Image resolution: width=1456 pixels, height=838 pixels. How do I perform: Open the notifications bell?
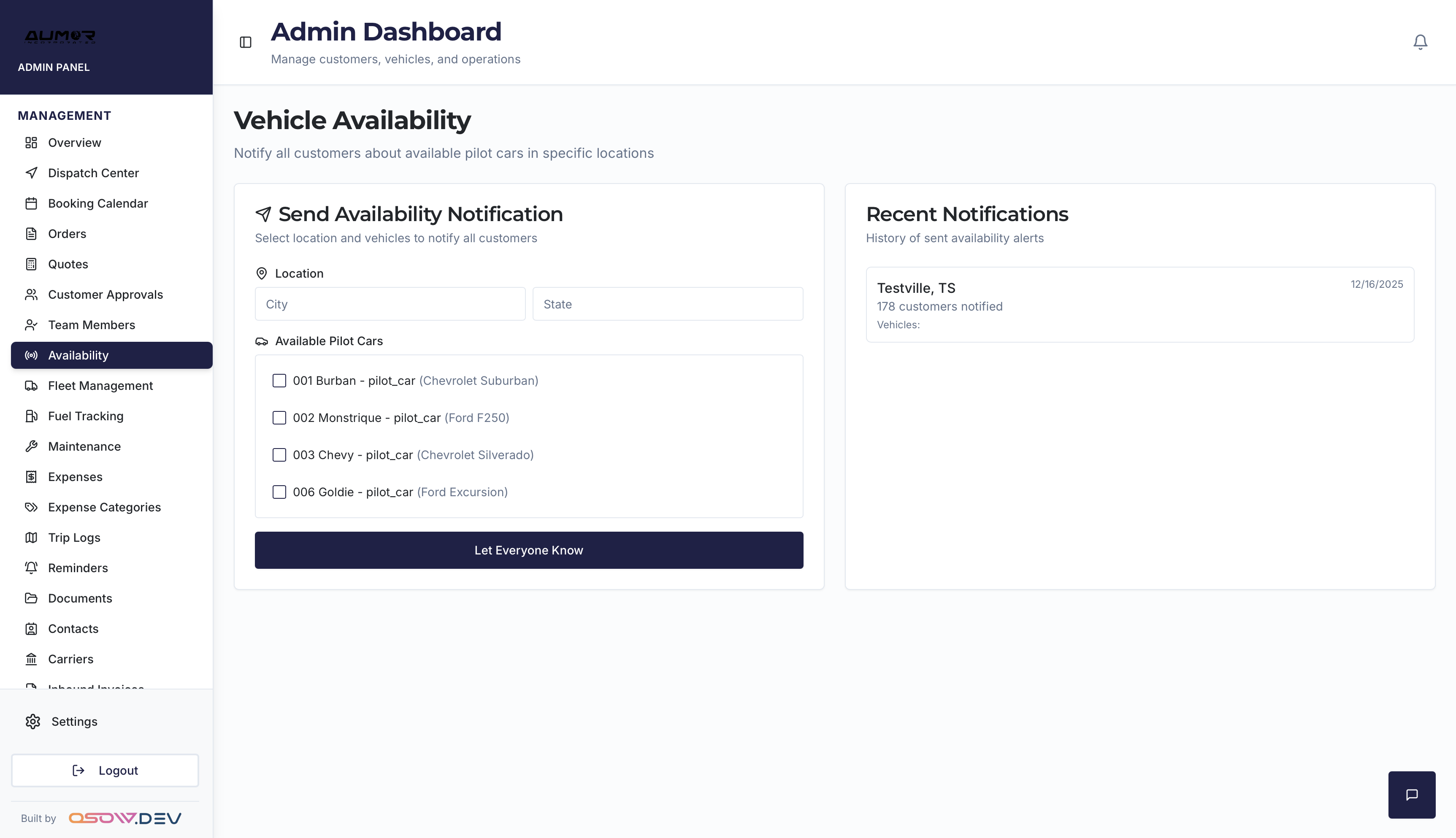click(x=1420, y=42)
